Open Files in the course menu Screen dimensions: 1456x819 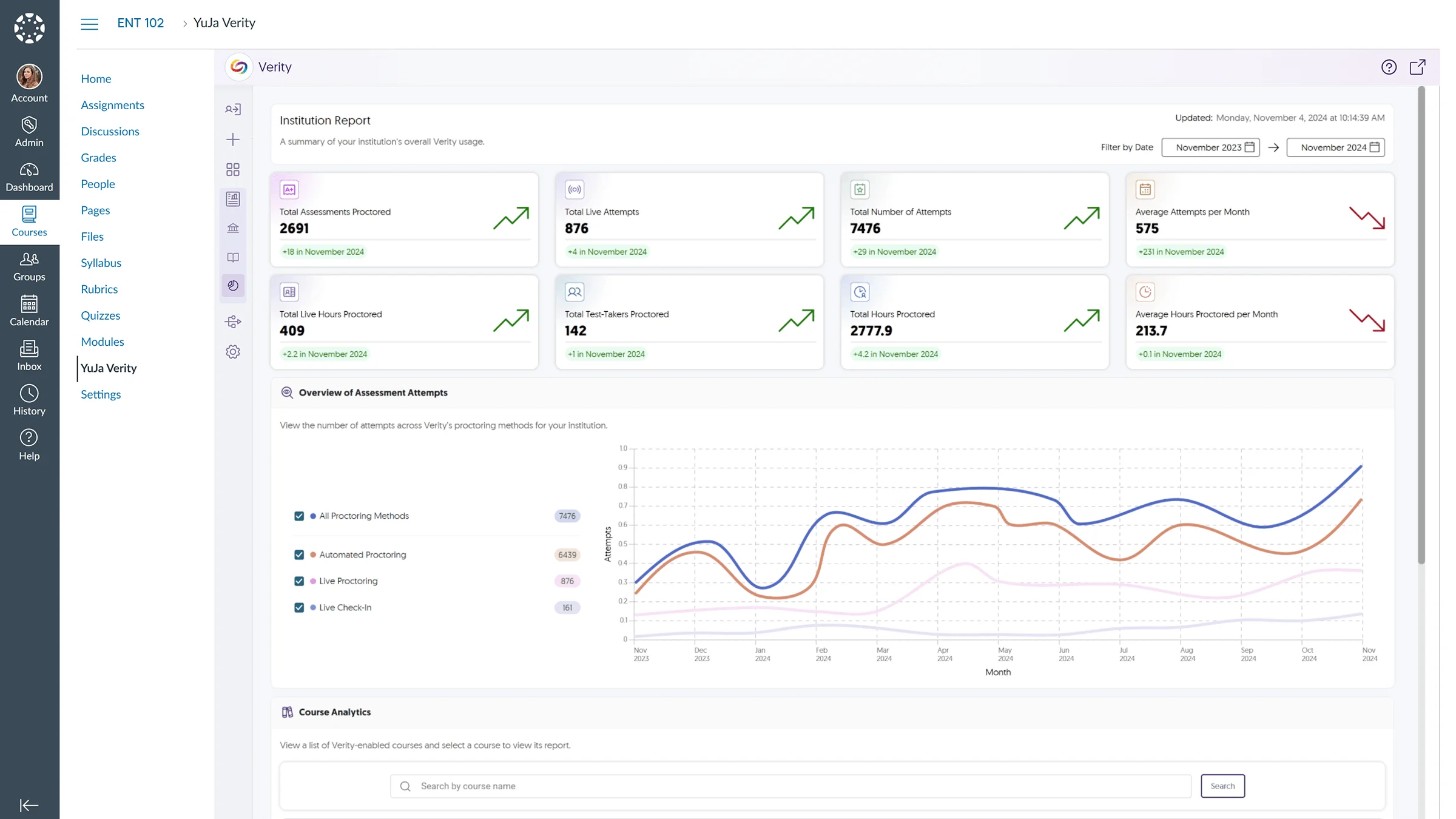pos(92,237)
